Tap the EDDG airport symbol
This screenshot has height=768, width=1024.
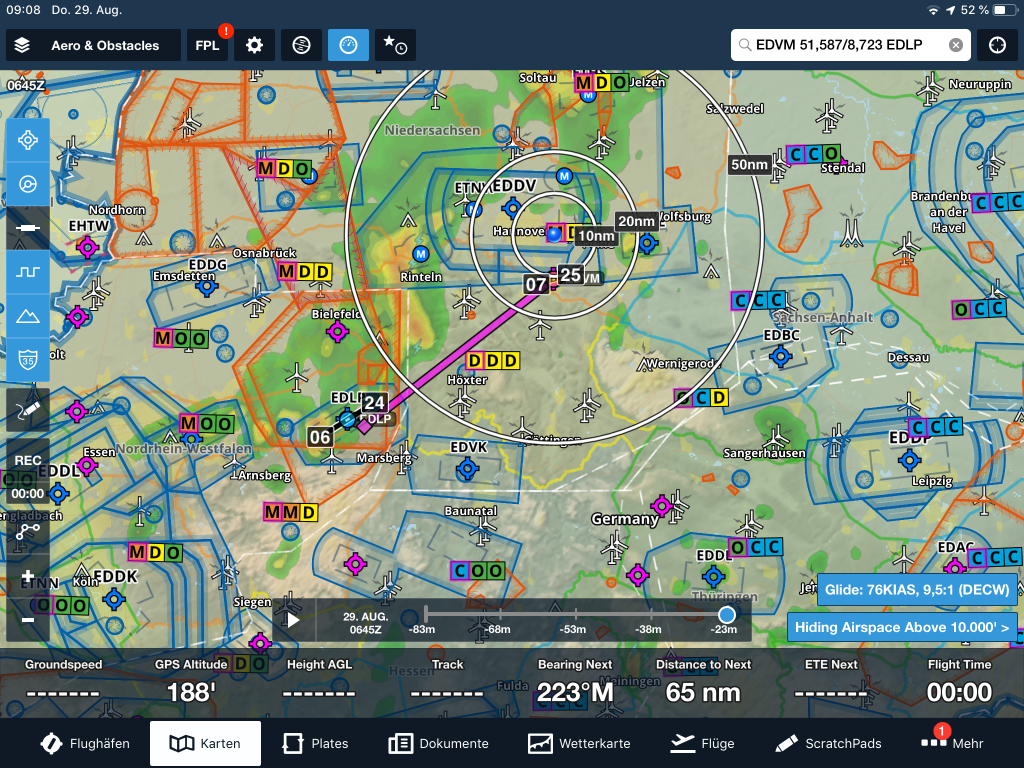[x=207, y=286]
